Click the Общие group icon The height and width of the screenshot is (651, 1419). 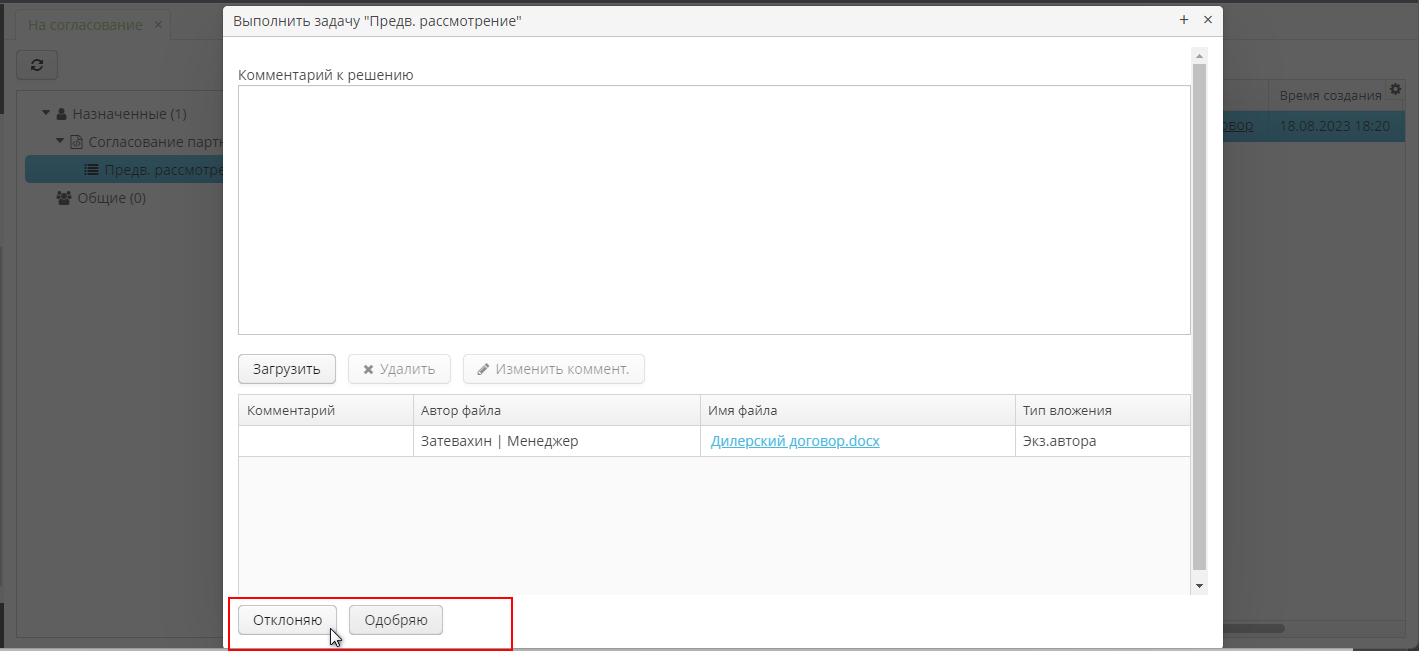click(63, 198)
